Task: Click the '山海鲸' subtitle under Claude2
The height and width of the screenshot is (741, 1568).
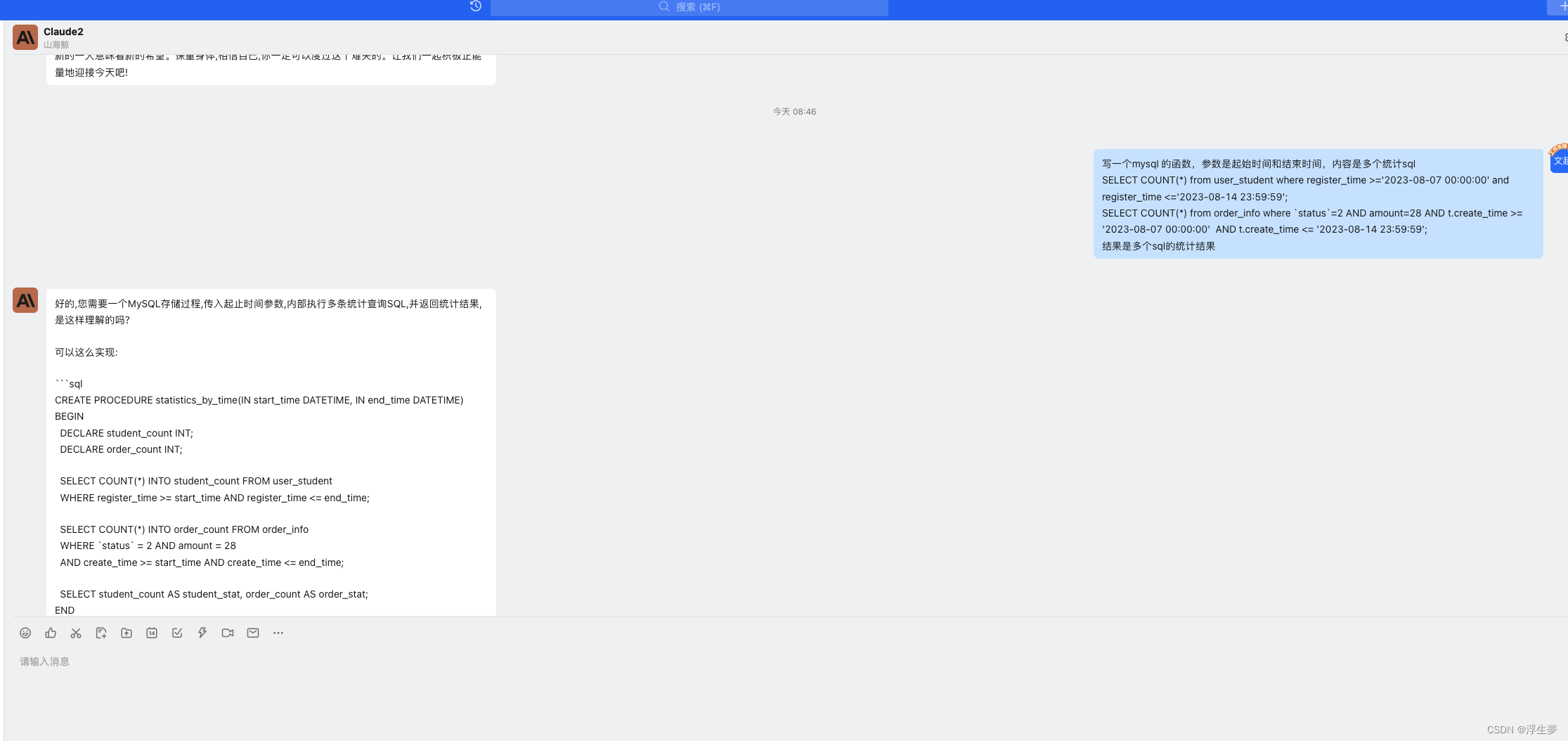Action: point(56,44)
